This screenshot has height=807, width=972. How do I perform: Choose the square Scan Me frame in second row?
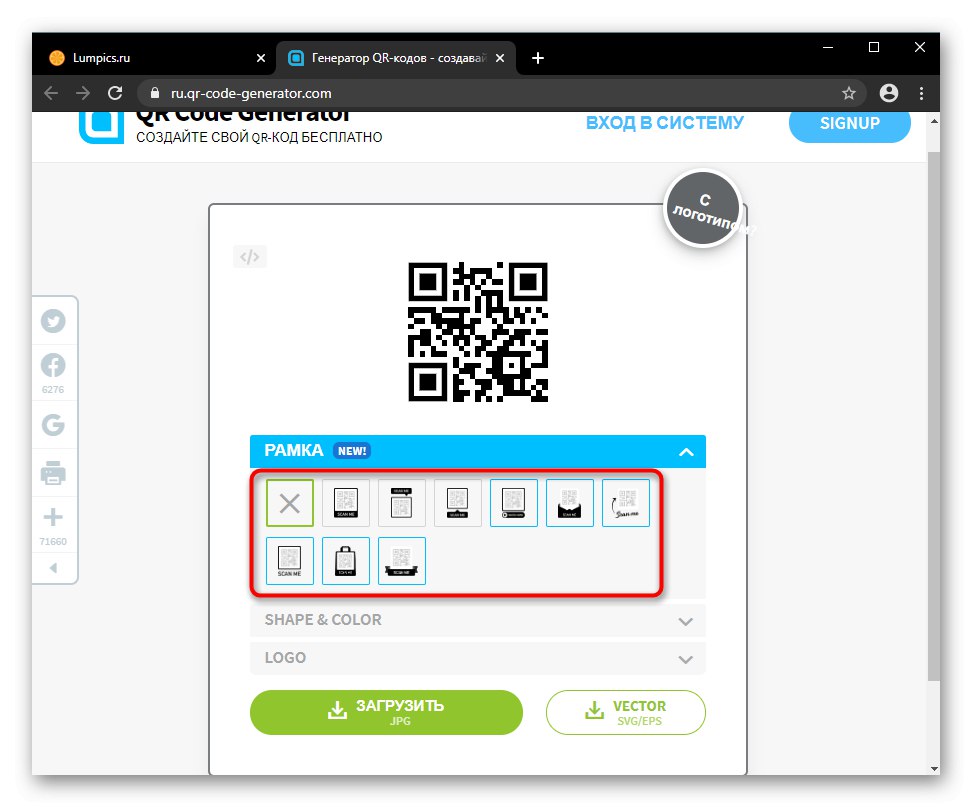coord(290,561)
